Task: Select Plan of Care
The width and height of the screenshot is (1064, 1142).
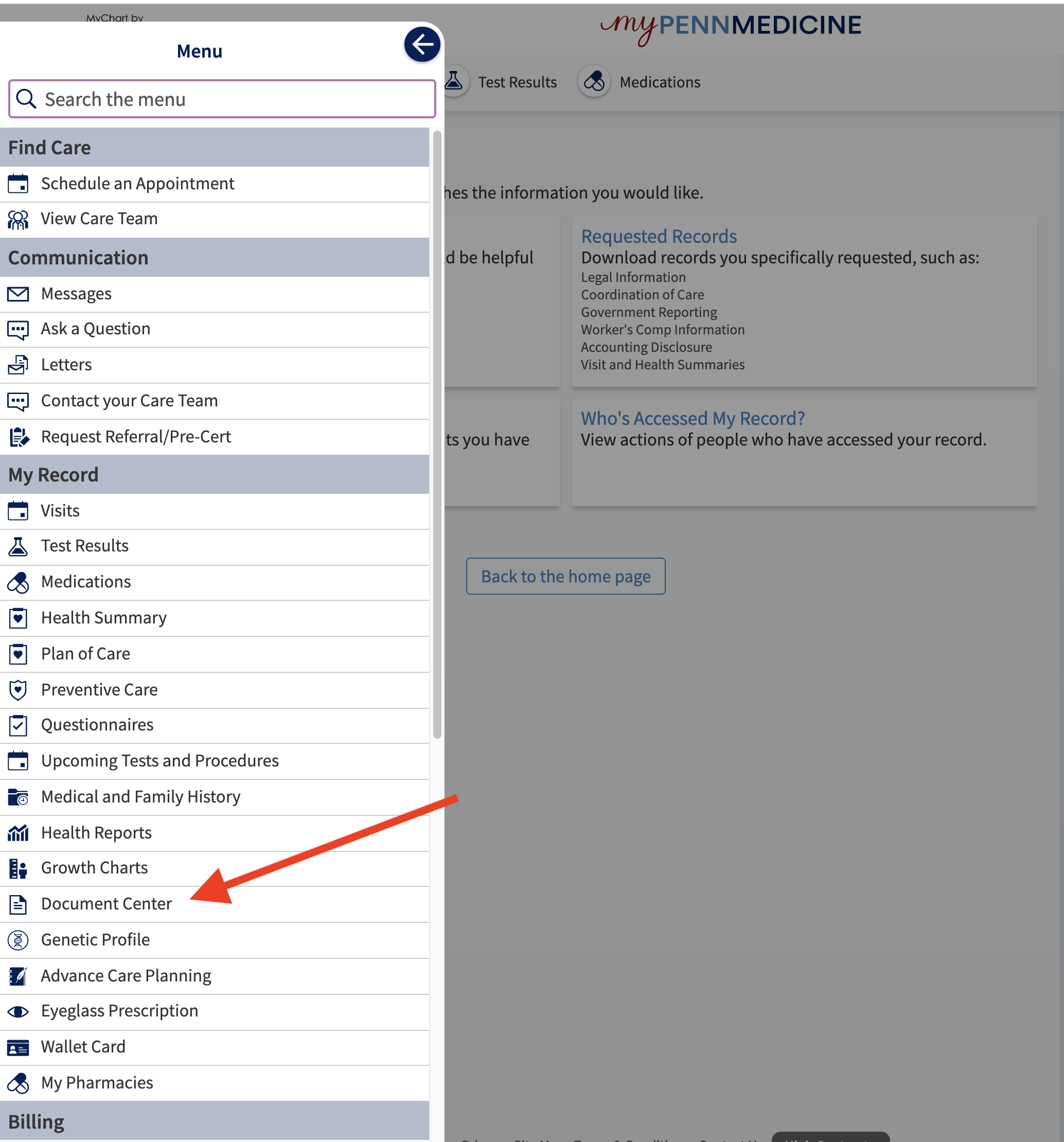Action: coord(215,654)
